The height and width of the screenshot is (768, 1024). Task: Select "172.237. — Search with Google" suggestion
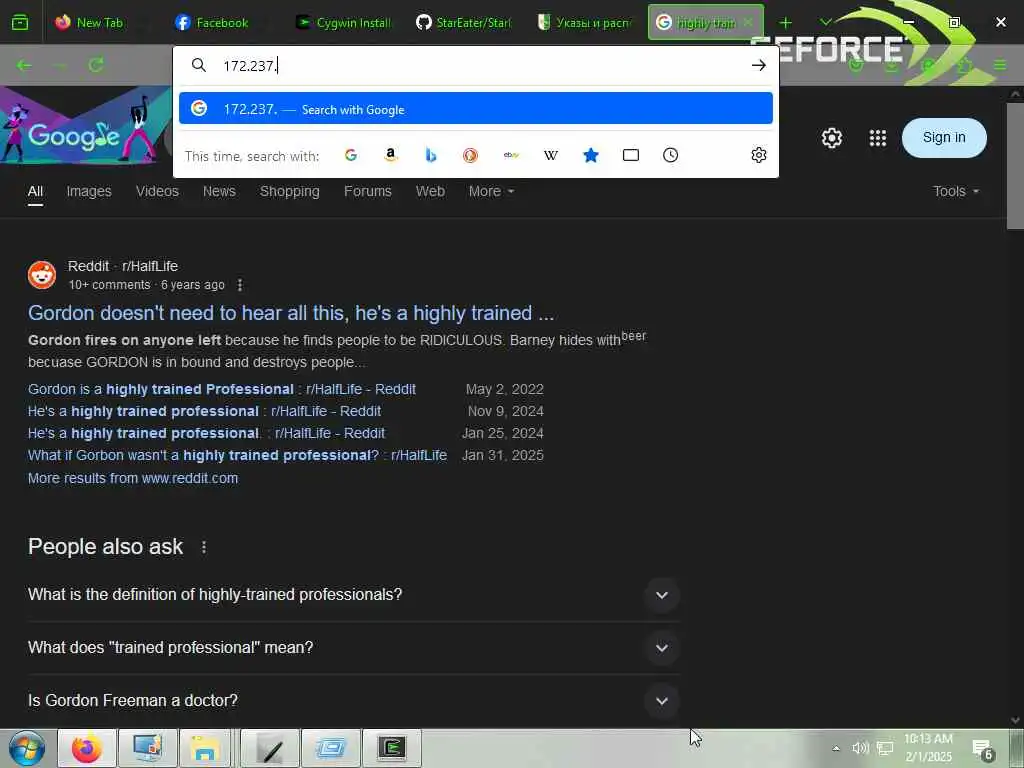475,109
